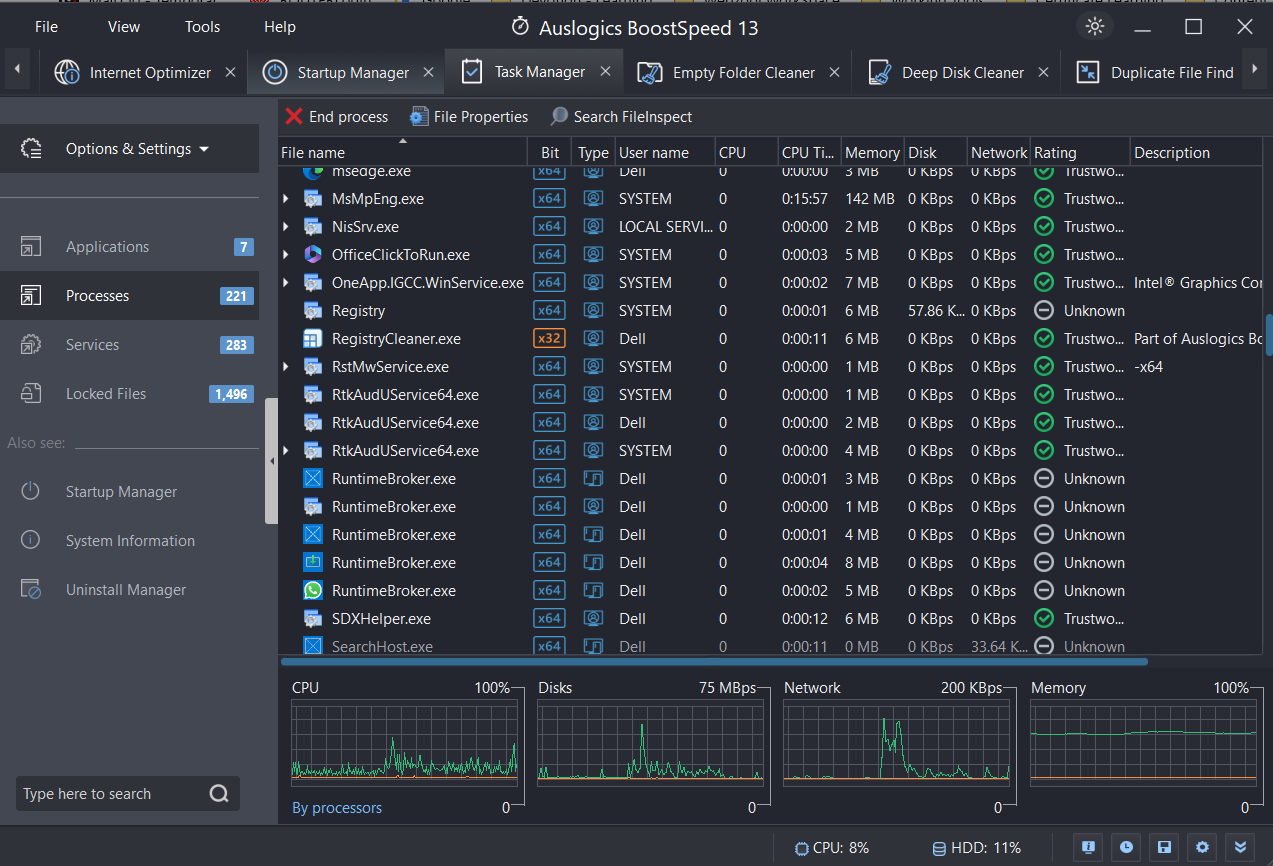Image resolution: width=1273 pixels, height=866 pixels.
Task: Open settings gear in status bar
Action: click(x=1201, y=847)
